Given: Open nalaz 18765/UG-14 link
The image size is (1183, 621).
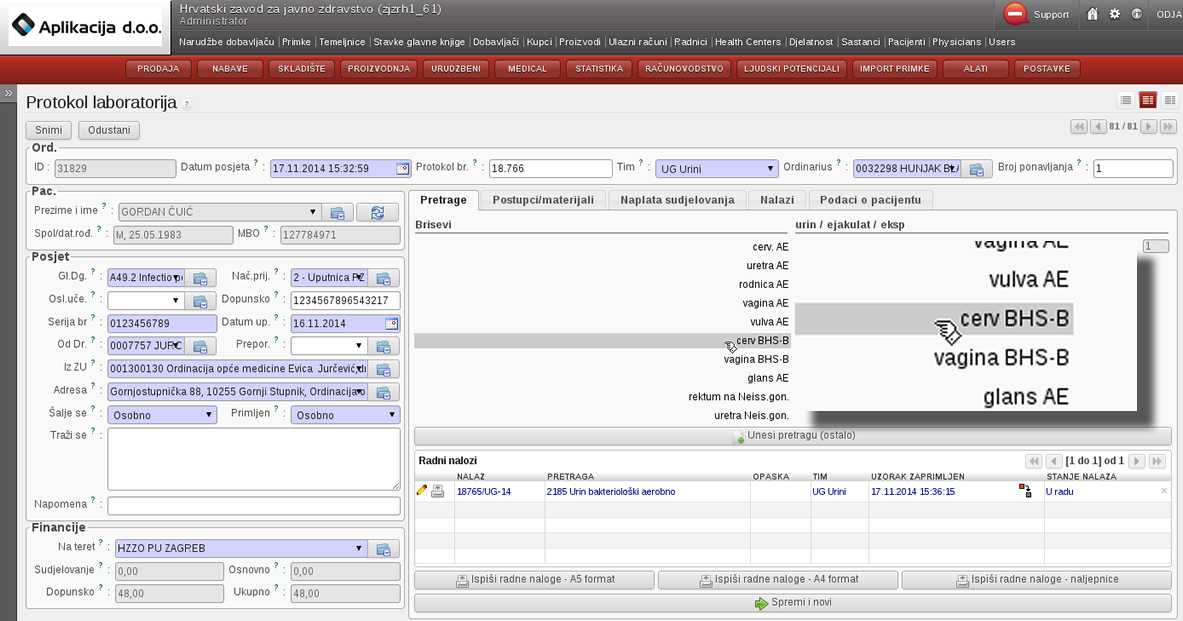Looking at the screenshot, I should (x=484, y=491).
